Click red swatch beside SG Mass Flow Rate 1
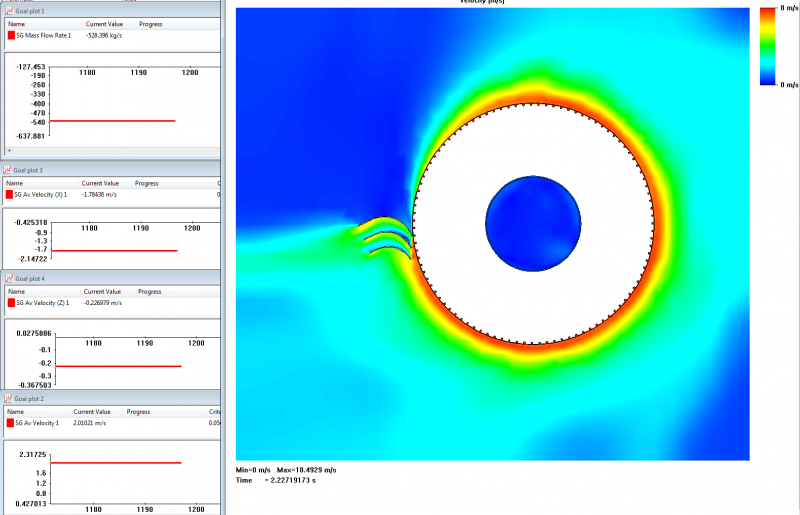The width and height of the screenshot is (800, 515). click(11, 35)
